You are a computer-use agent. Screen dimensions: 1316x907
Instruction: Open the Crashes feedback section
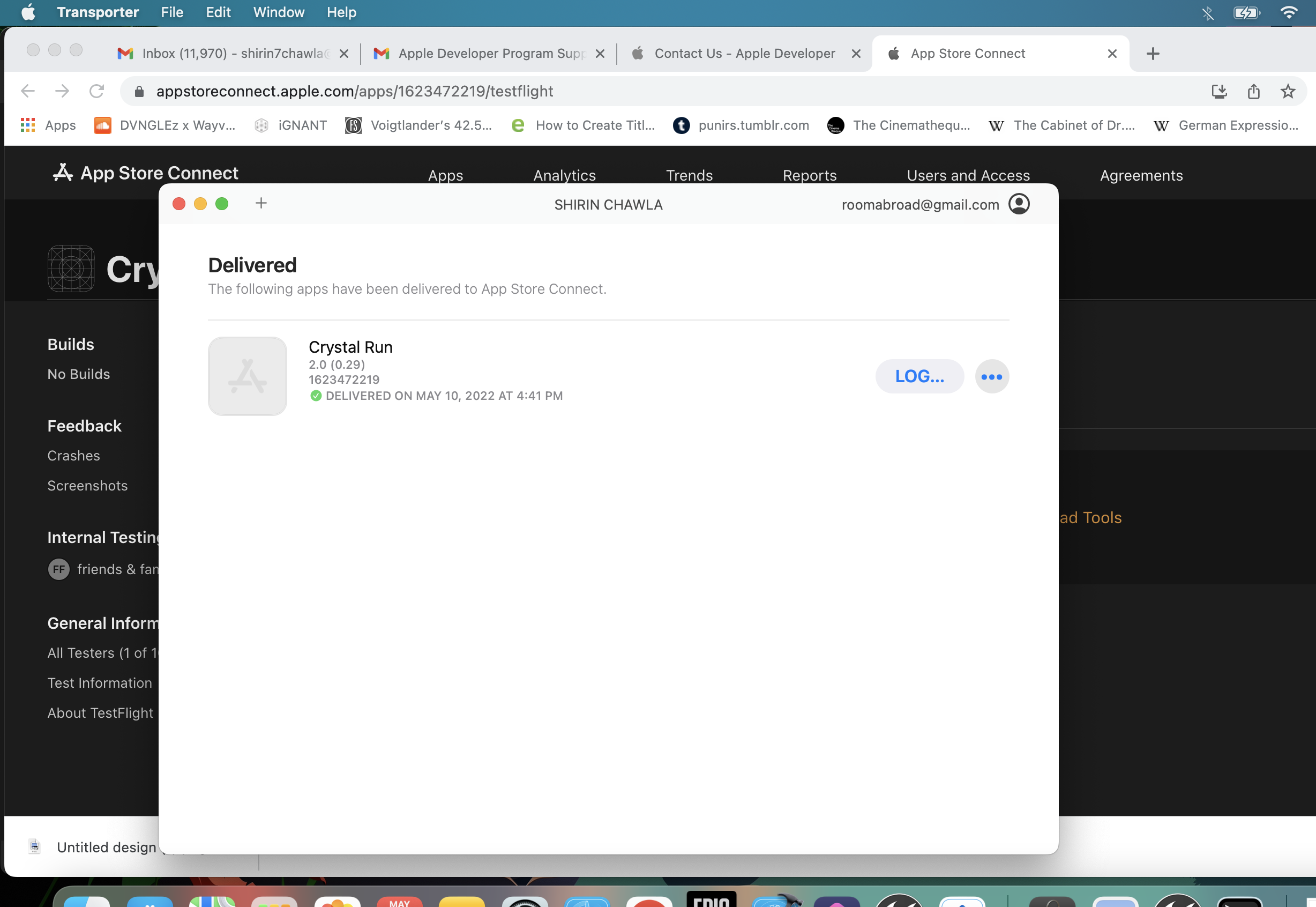74,456
